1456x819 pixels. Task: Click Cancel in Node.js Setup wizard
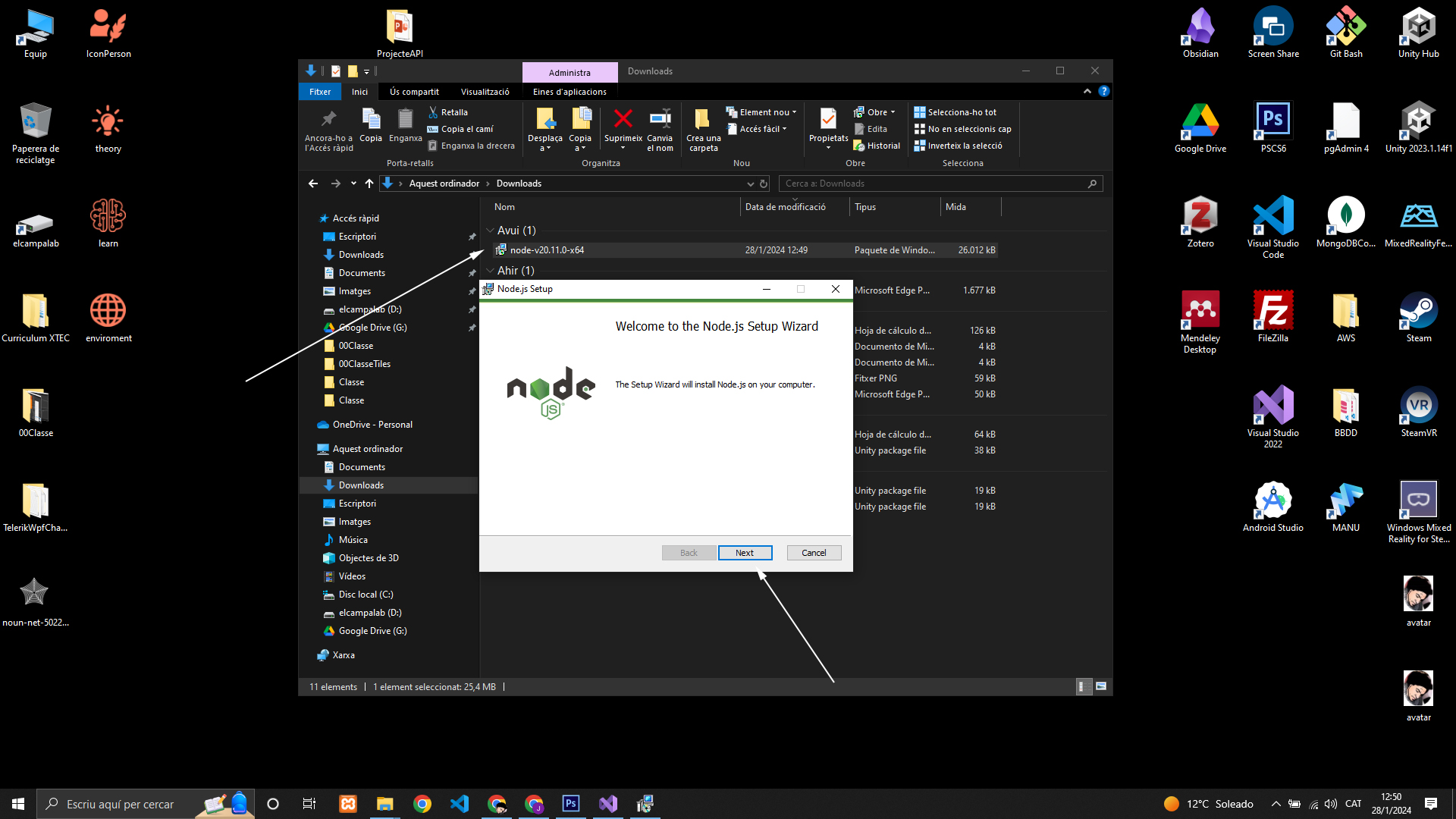click(x=814, y=553)
